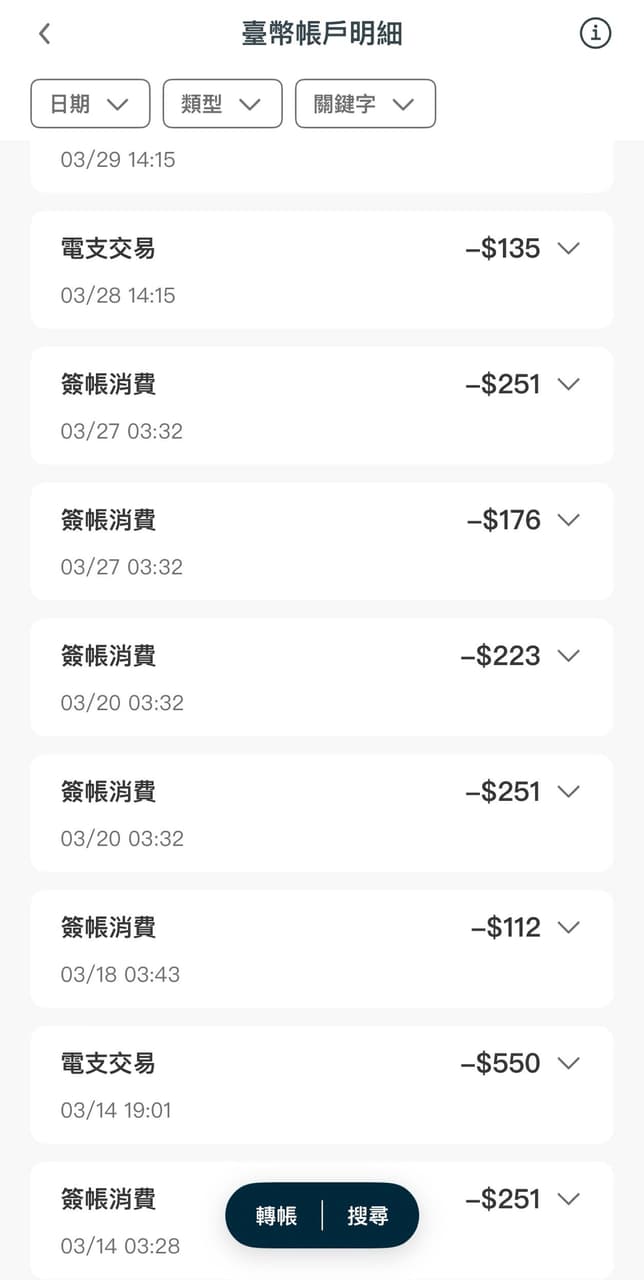Expand the -$135 電支交易 entry chevron
Viewport: 644px width, 1280px height.
pos(569,248)
